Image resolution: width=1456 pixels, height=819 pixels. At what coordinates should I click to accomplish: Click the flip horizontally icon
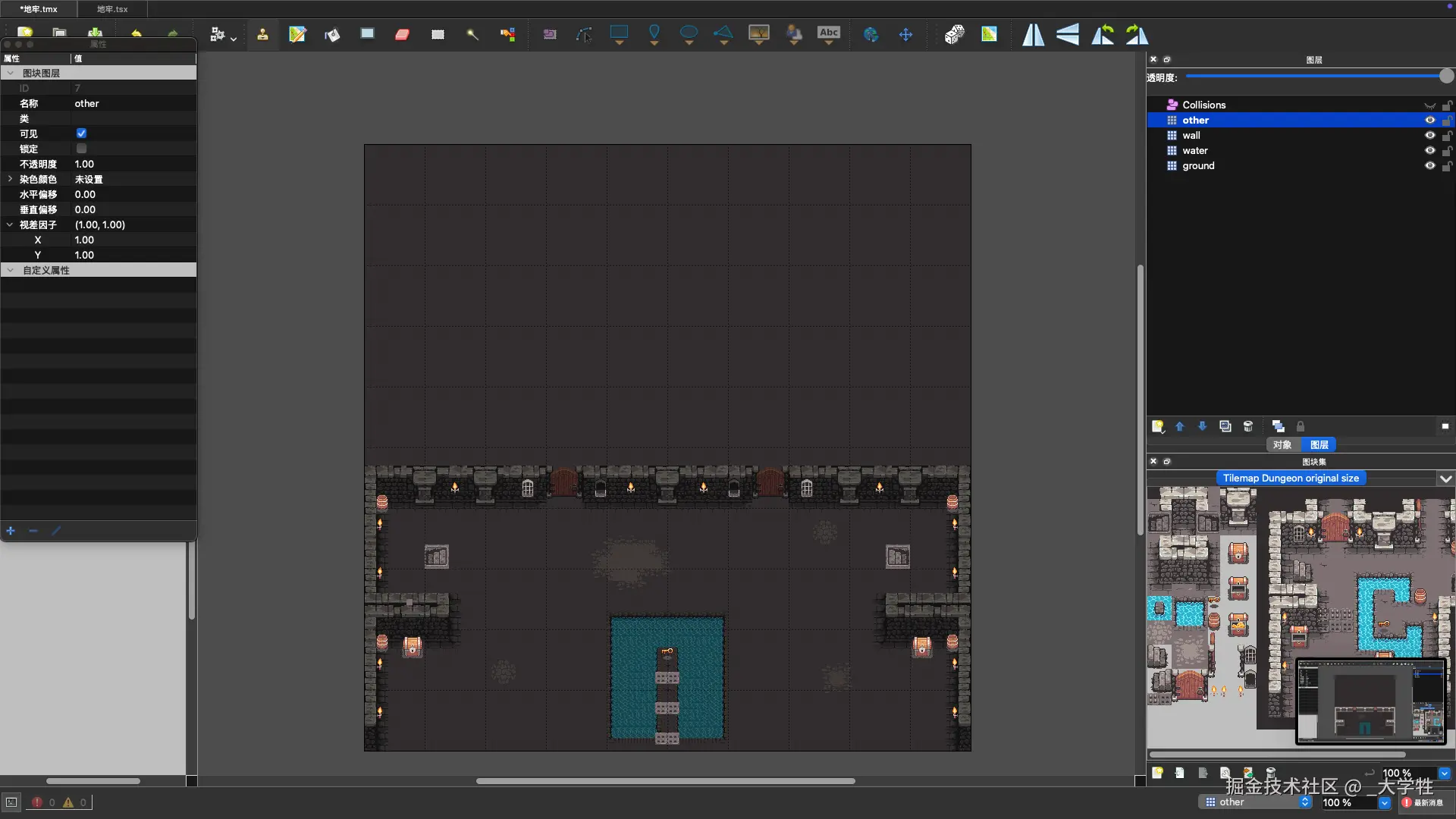click(x=1033, y=34)
